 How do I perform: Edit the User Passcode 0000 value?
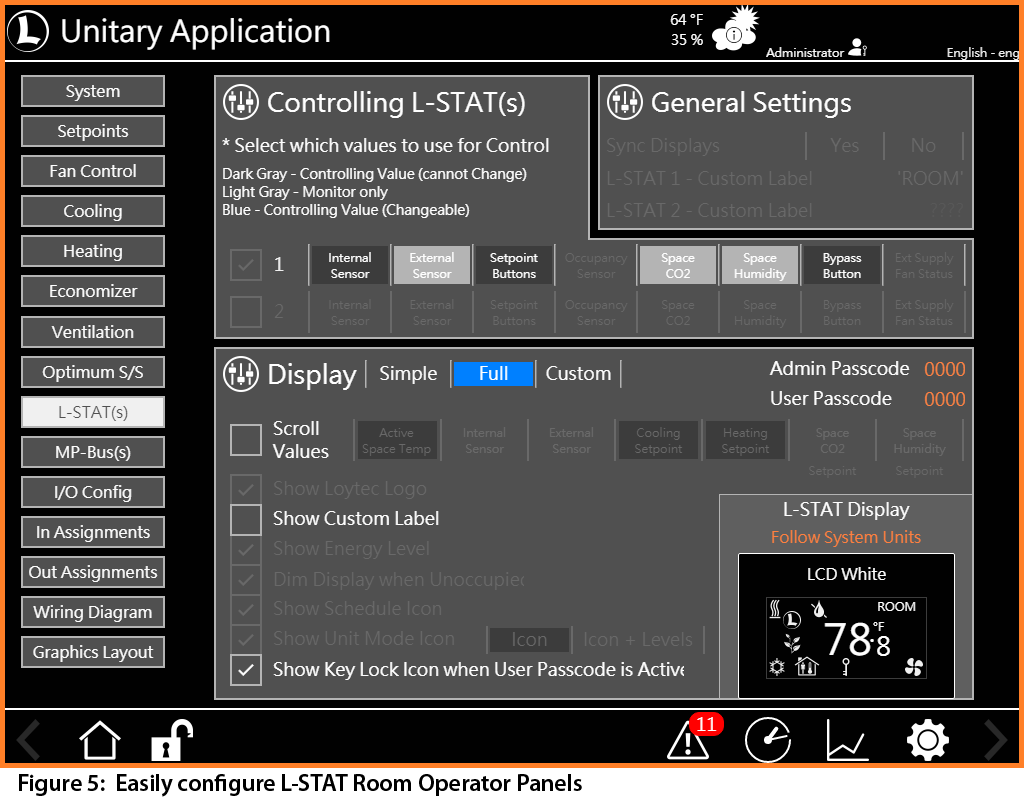pyautogui.click(x=944, y=399)
